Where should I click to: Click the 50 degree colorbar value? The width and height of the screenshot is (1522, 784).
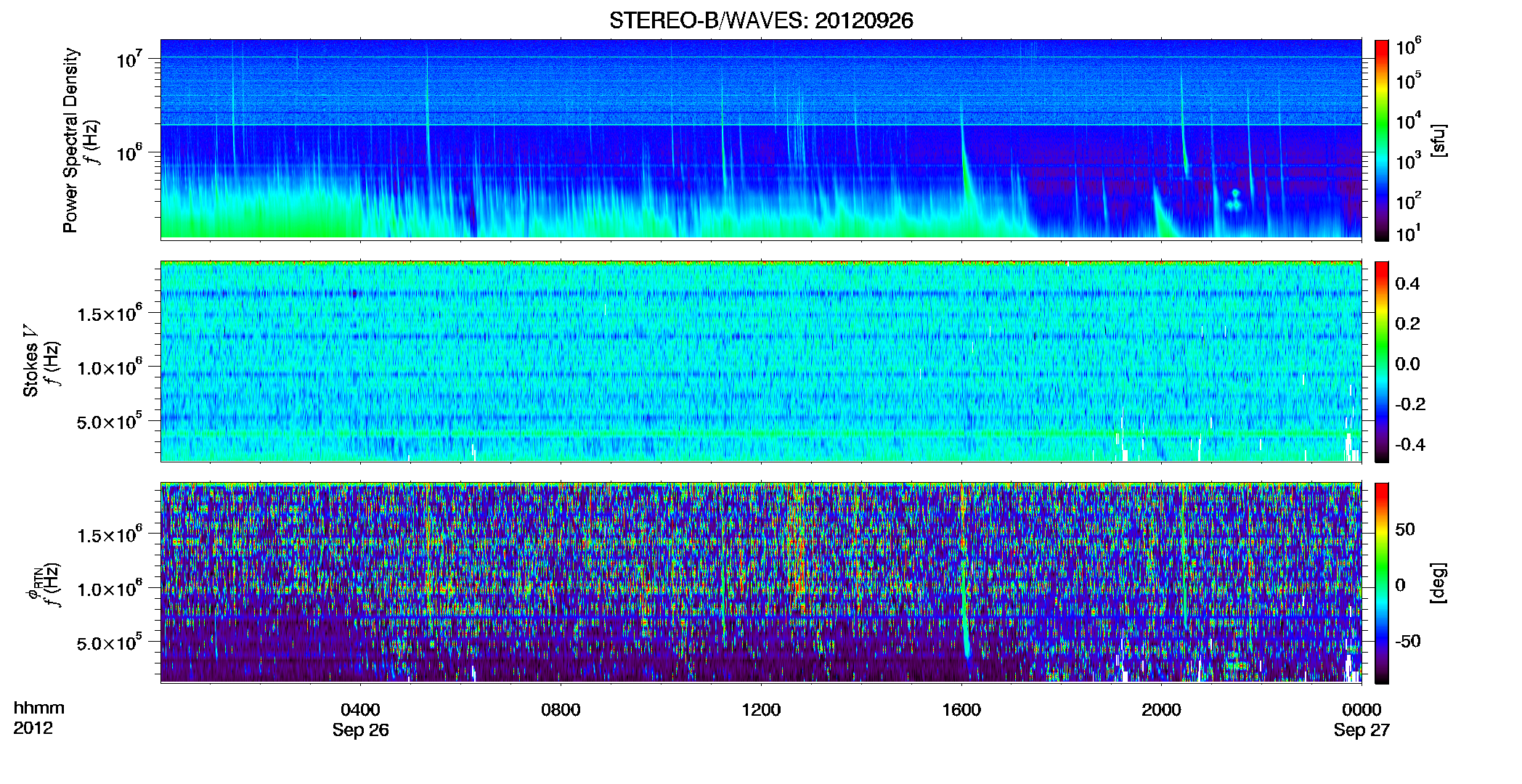click(x=1405, y=529)
